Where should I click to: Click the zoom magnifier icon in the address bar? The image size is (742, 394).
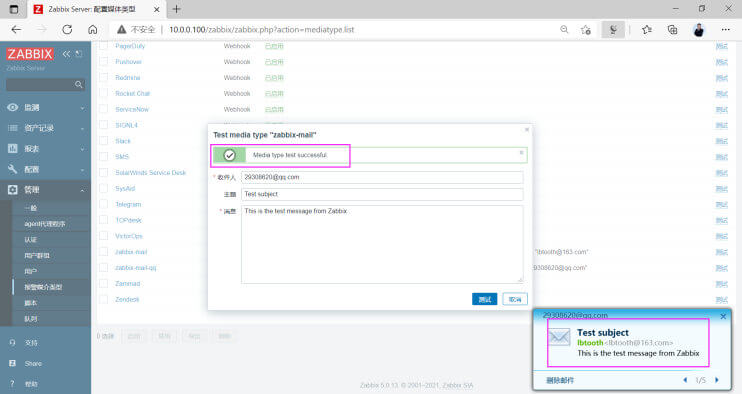pos(564,29)
